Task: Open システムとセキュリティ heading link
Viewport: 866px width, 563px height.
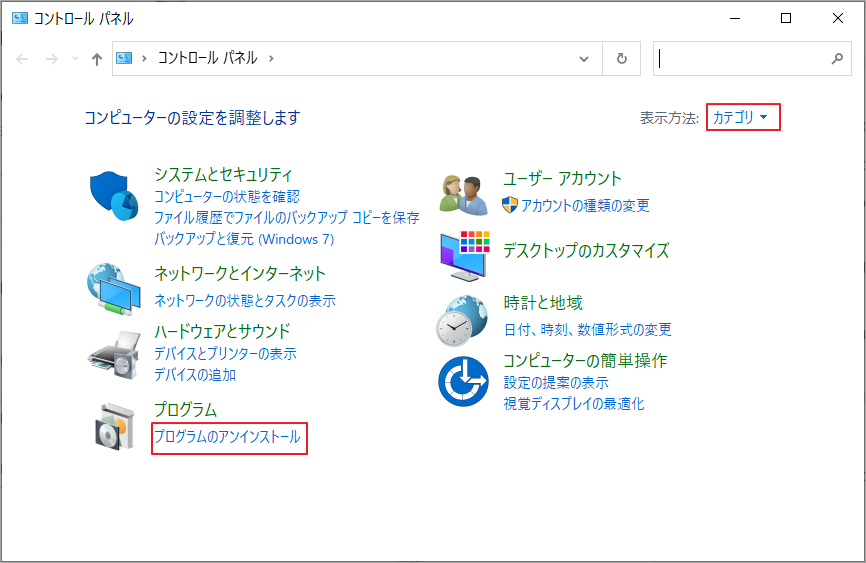Action: pyautogui.click(x=223, y=175)
